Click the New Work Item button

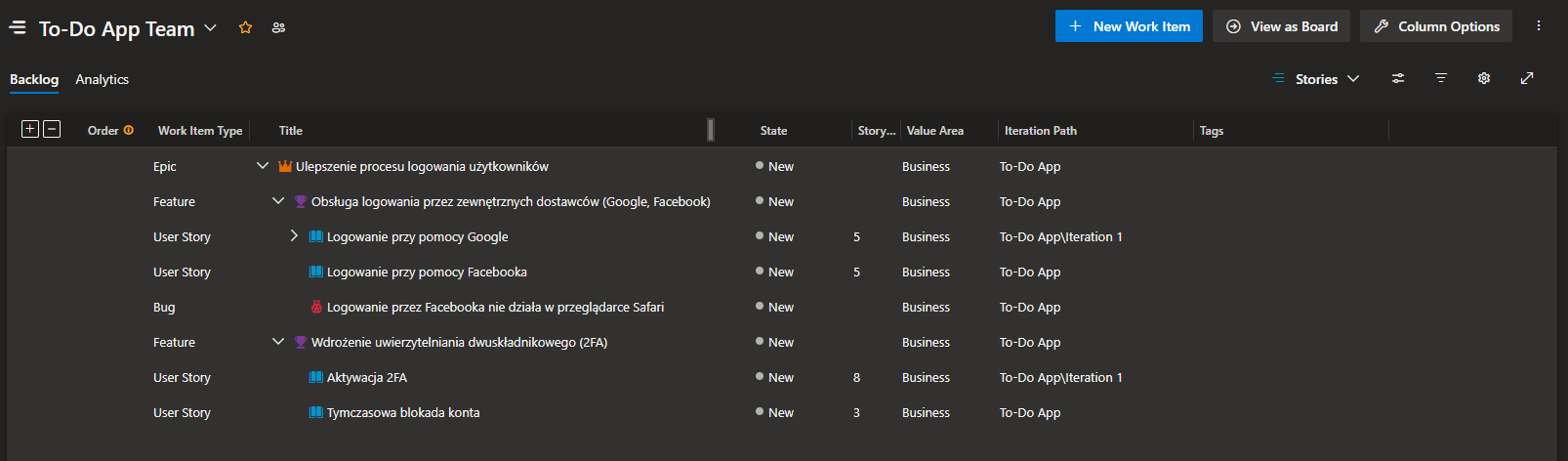[x=1129, y=26]
